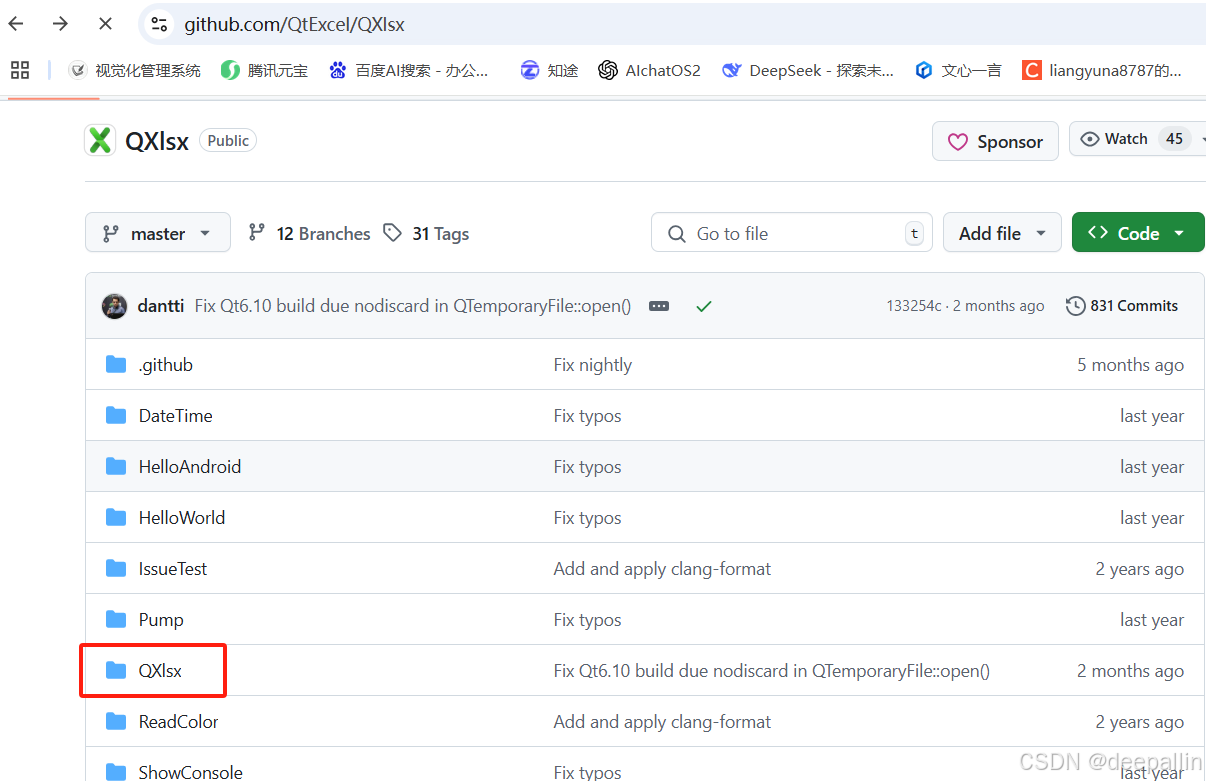
Task: Click the folder icon beside IssueTest
Action: pyautogui.click(x=116, y=568)
